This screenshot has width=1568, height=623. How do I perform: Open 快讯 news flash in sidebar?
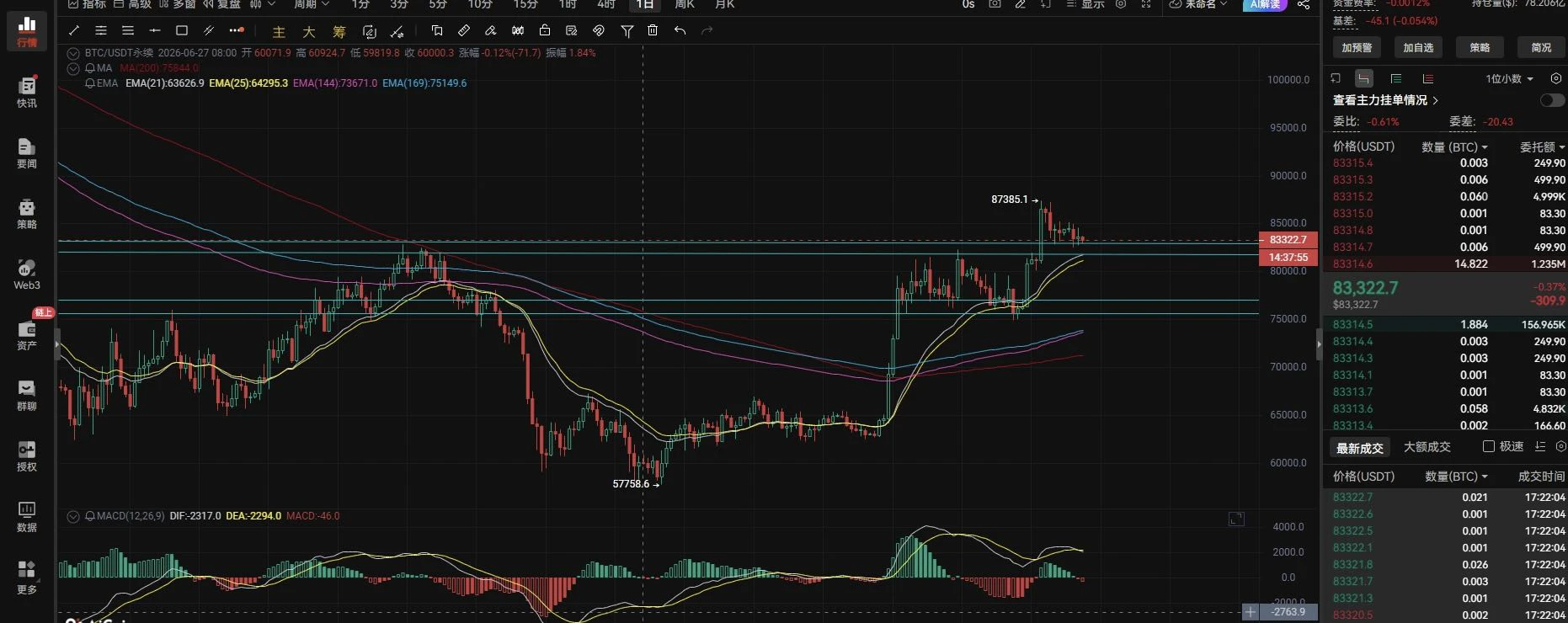coord(27,93)
